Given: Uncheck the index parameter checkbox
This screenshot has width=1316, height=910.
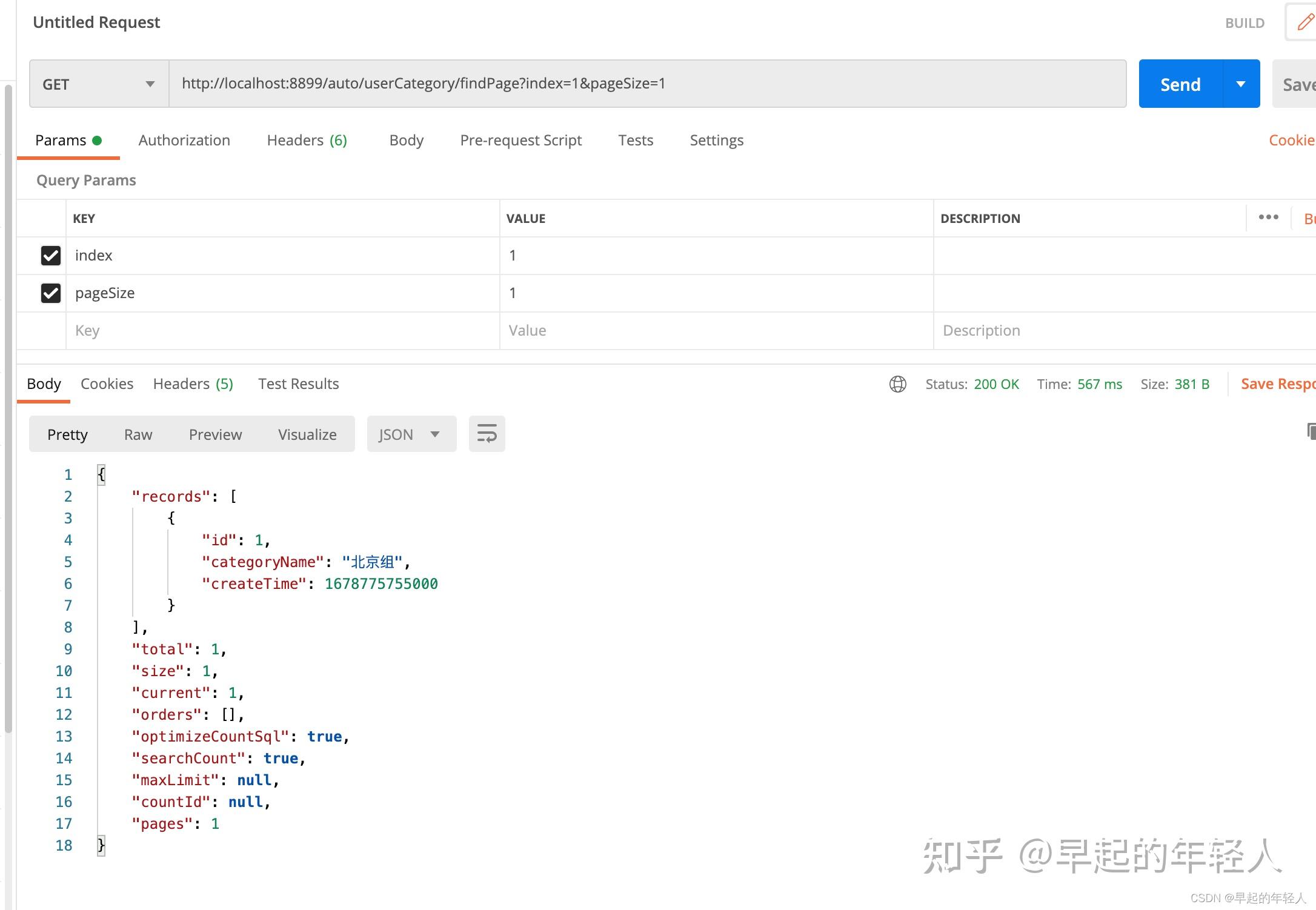Looking at the screenshot, I should click(51, 256).
